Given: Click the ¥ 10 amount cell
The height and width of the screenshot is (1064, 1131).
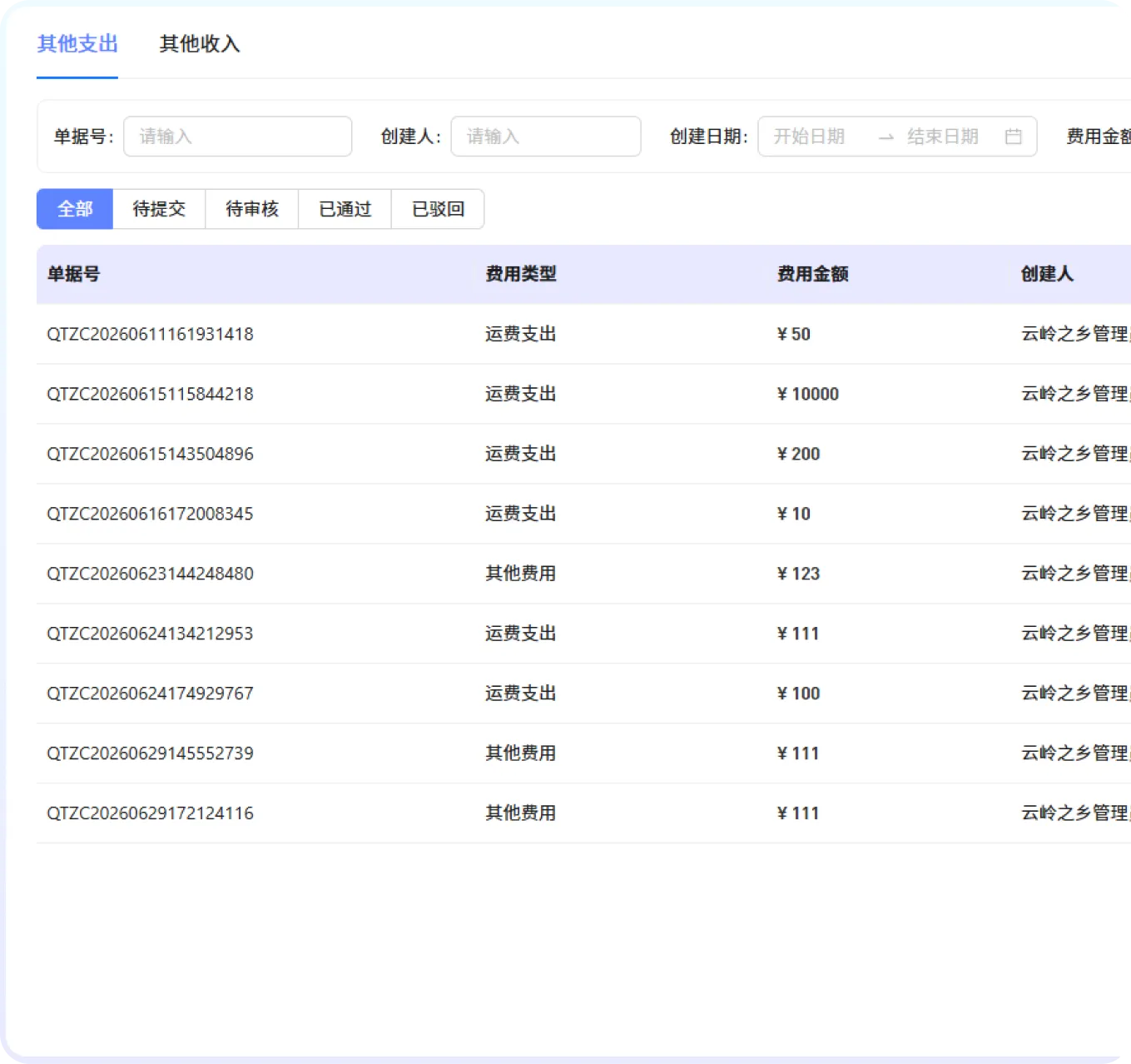Looking at the screenshot, I should click(x=793, y=514).
